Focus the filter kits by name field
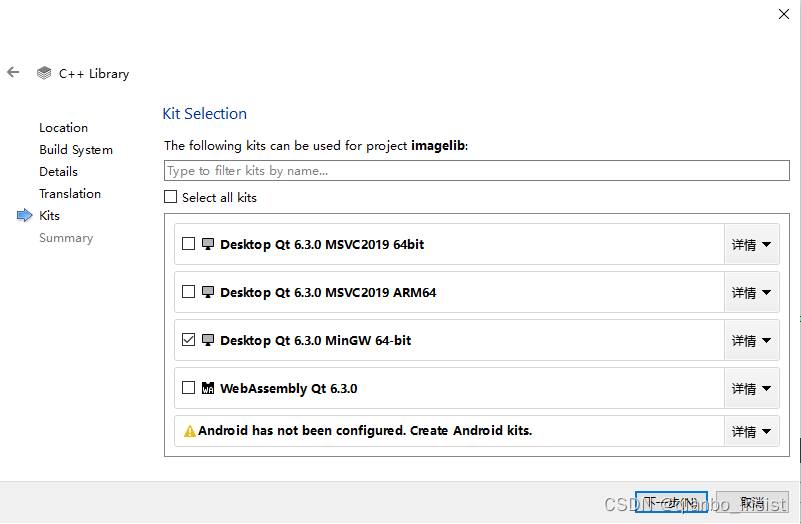Screen dimensions: 801x524 click(x=477, y=171)
